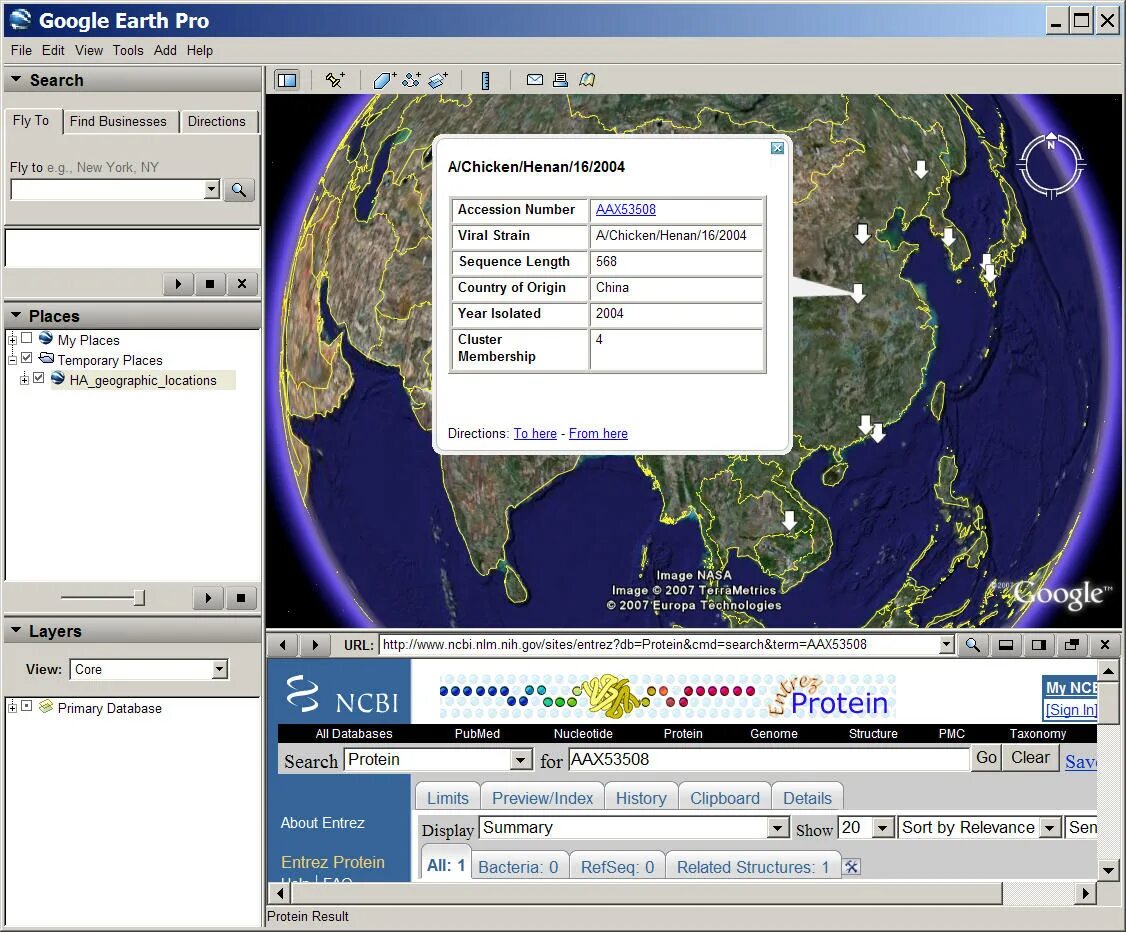Open the AAX53508 accession number link

click(625, 210)
